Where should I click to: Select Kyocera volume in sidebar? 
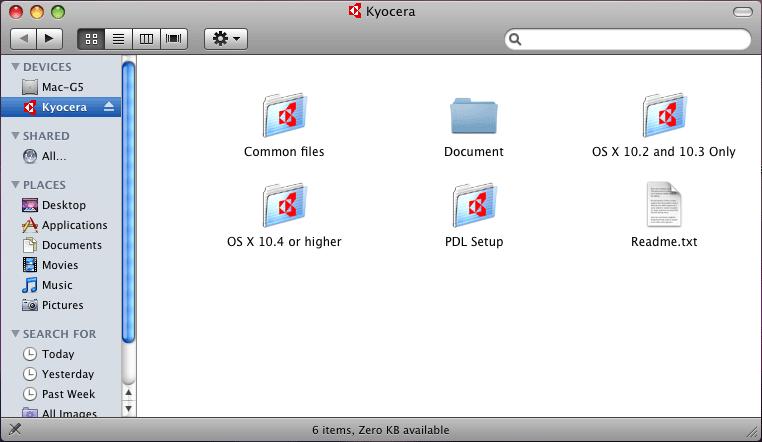[x=61, y=107]
